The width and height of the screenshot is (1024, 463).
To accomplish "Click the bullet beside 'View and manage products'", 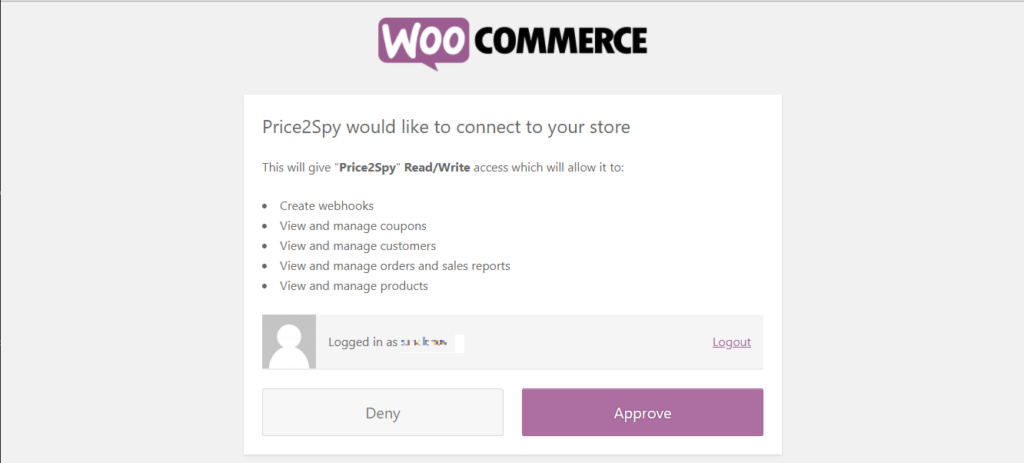I will click(x=265, y=287).
